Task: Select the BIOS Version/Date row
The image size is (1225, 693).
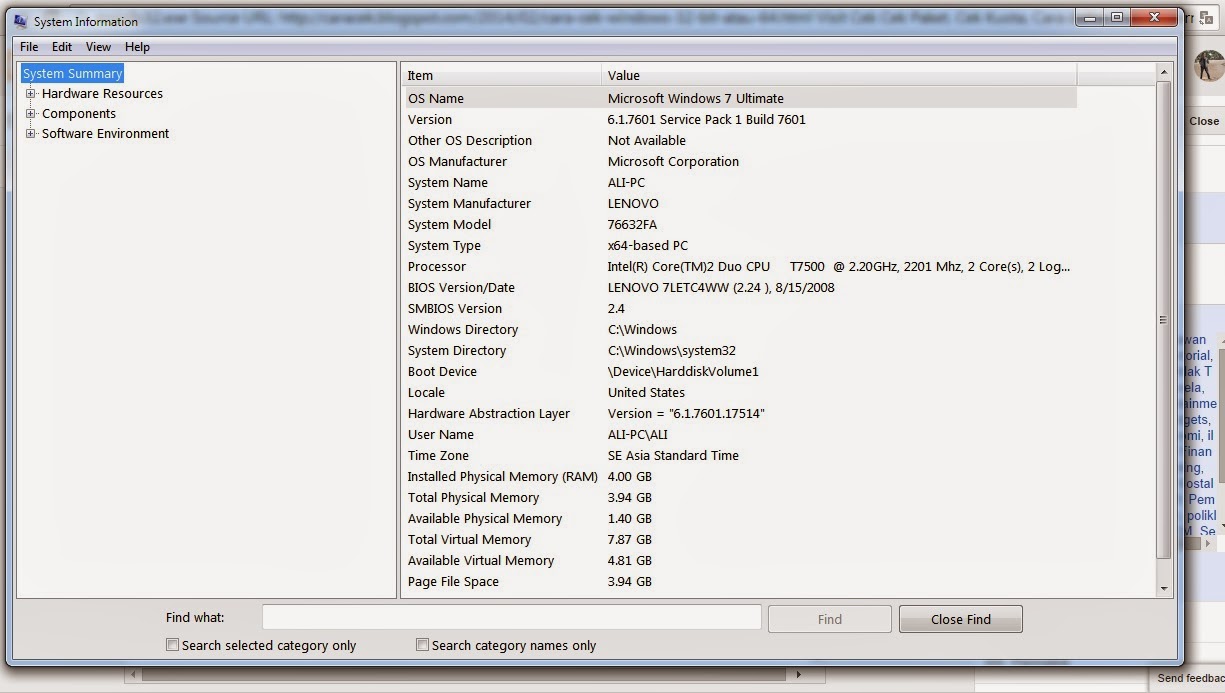Action: (x=739, y=287)
